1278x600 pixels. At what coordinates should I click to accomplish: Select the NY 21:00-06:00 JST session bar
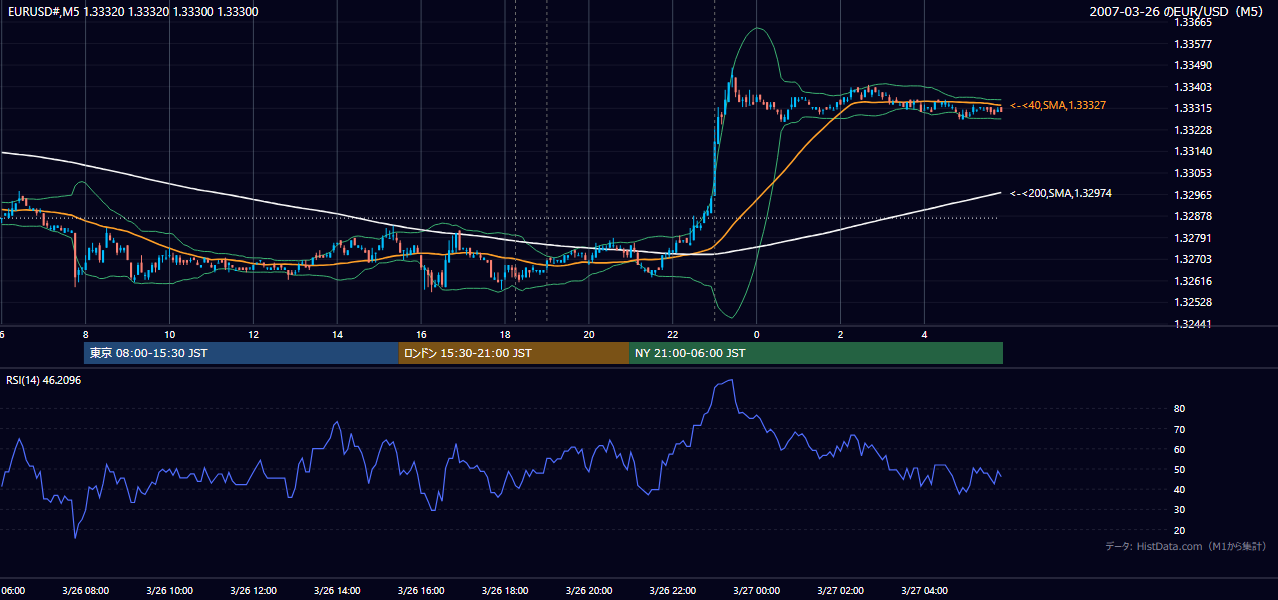[x=816, y=353]
